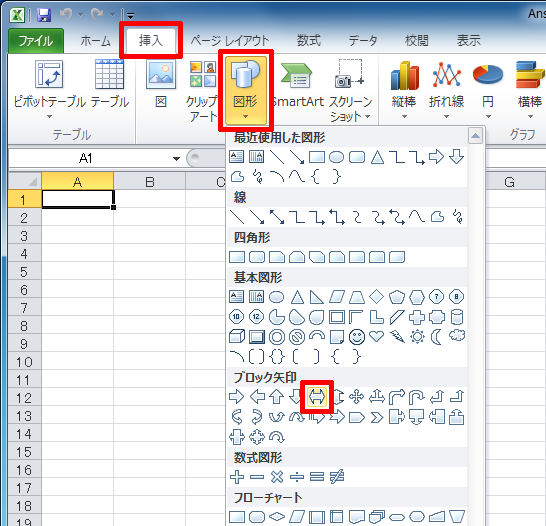The image size is (546, 526).
Task: Insert a テーブル table
Action: 110,85
